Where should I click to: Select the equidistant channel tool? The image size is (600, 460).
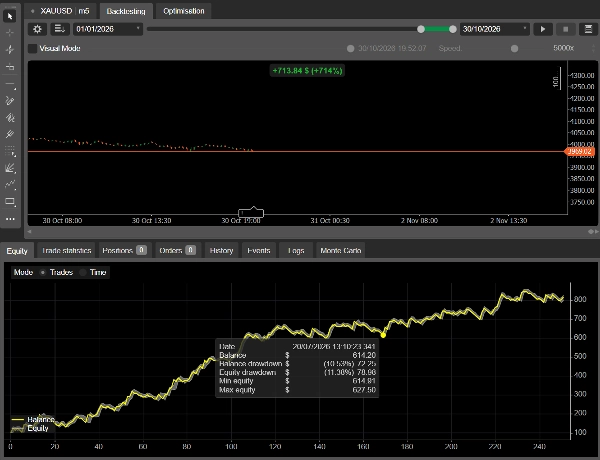pyautogui.click(x=10, y=117)
